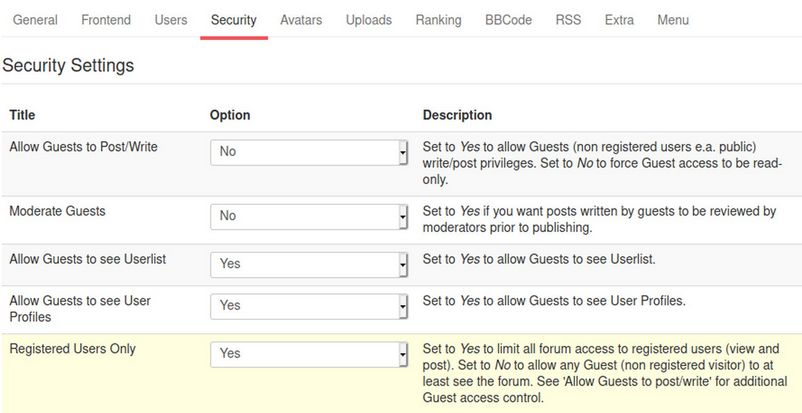Expand the Allow Guests to Post/Write dropdown
This screenshot has width=802, height=413.
[309, 152]
